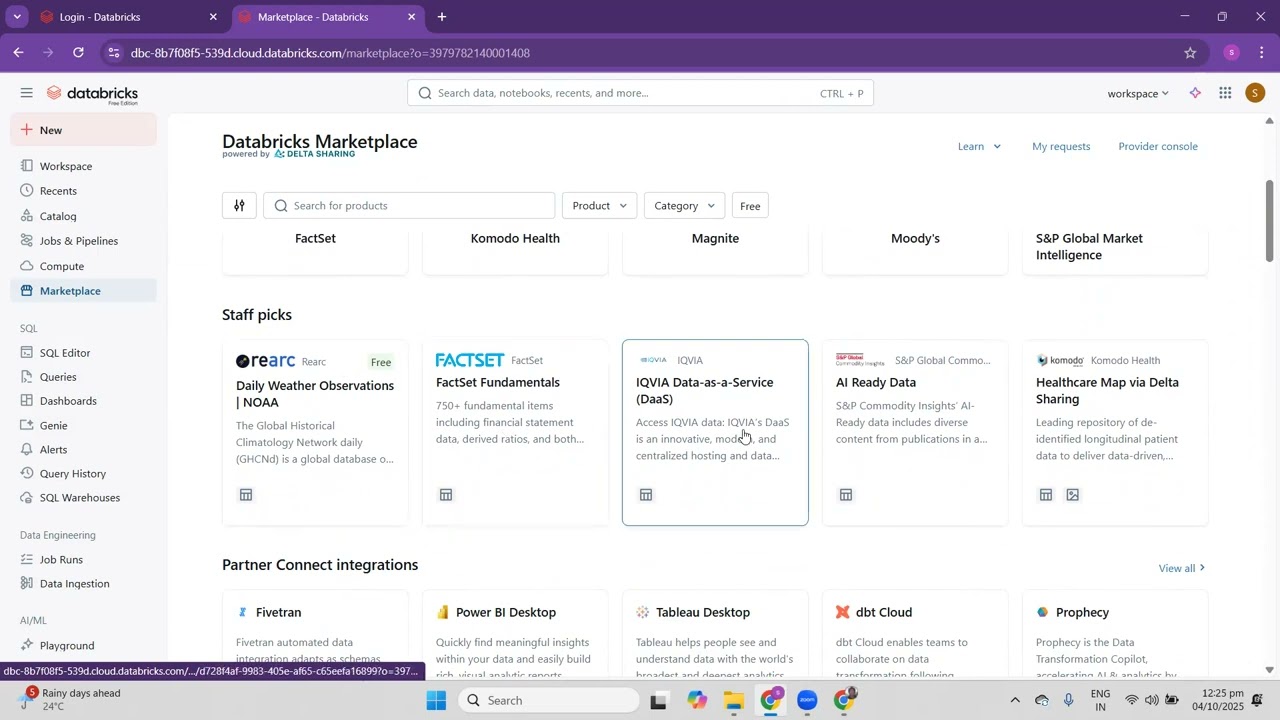Viewport: 1280px width, 720px height.
Task: Collapse the sidebar with the hamburger menu icon
Action: pos(26,93)
